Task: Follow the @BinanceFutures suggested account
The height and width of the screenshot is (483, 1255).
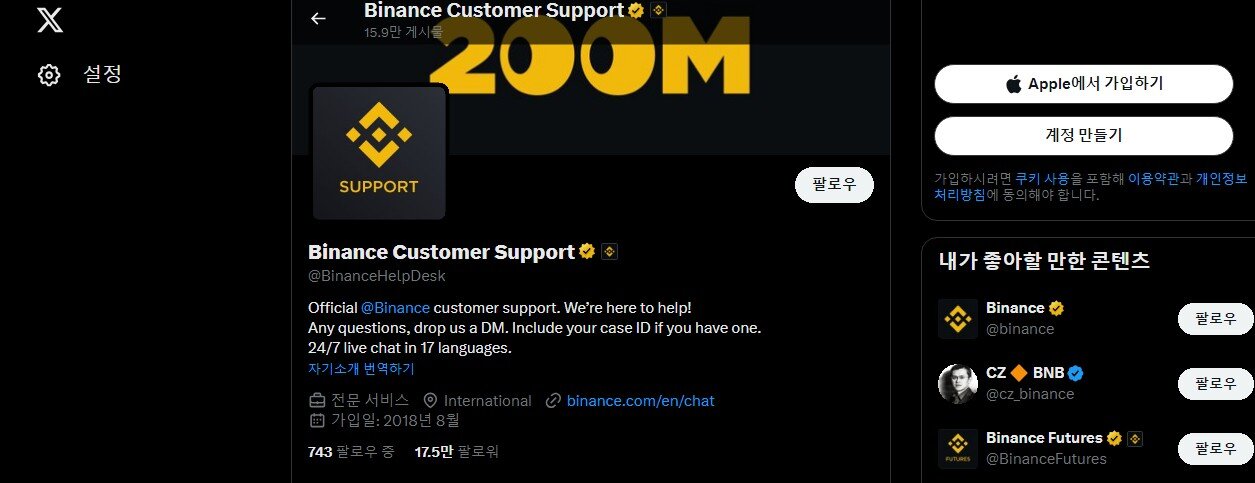Action: pyautogui.click(x=1215, y=449)
